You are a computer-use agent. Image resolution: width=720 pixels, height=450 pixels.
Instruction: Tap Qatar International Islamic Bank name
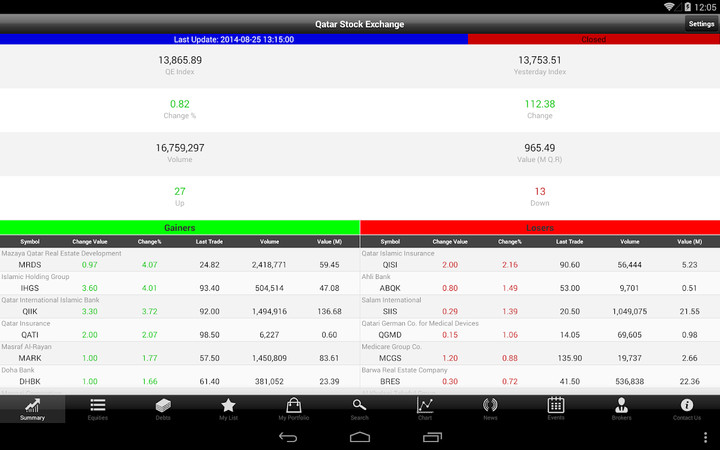(51, 300)
